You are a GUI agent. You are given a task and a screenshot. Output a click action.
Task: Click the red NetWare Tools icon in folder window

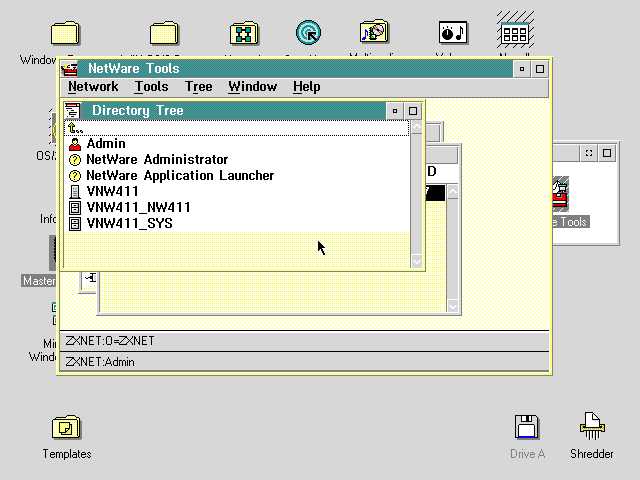click(x=560, y=195)
